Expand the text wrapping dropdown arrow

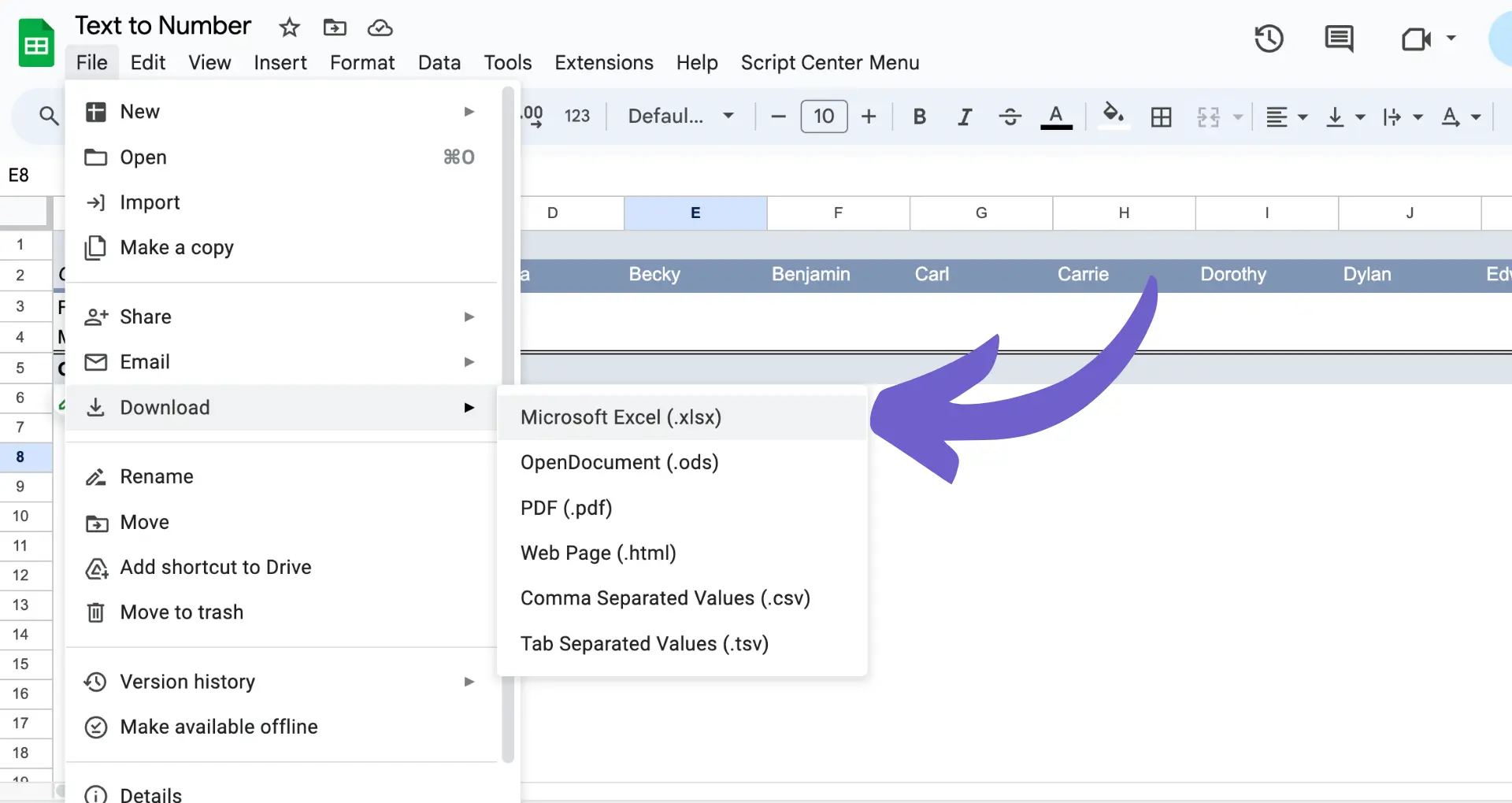pos(1418,117)
